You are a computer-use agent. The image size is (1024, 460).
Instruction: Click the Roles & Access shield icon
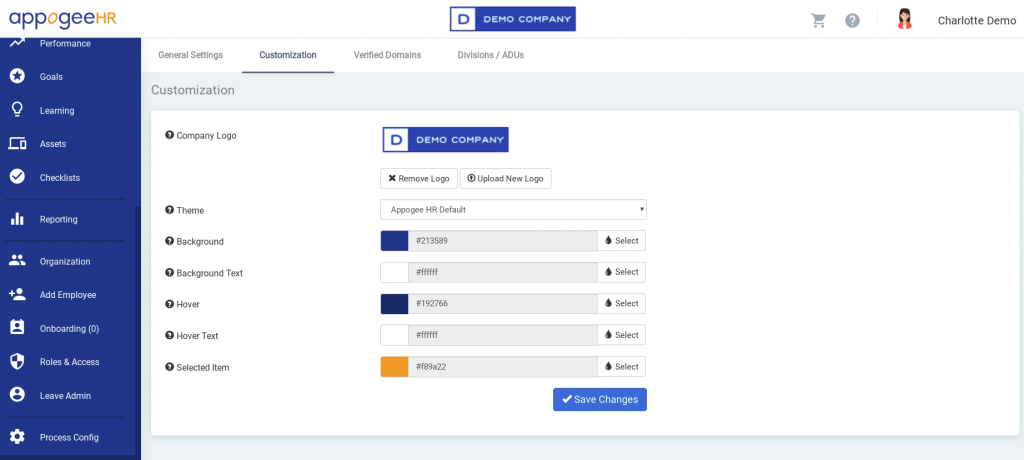17,362
